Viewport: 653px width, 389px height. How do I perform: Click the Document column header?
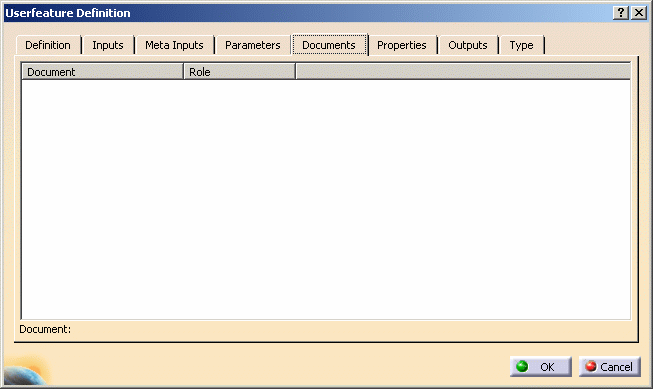(x=102, y=72)
